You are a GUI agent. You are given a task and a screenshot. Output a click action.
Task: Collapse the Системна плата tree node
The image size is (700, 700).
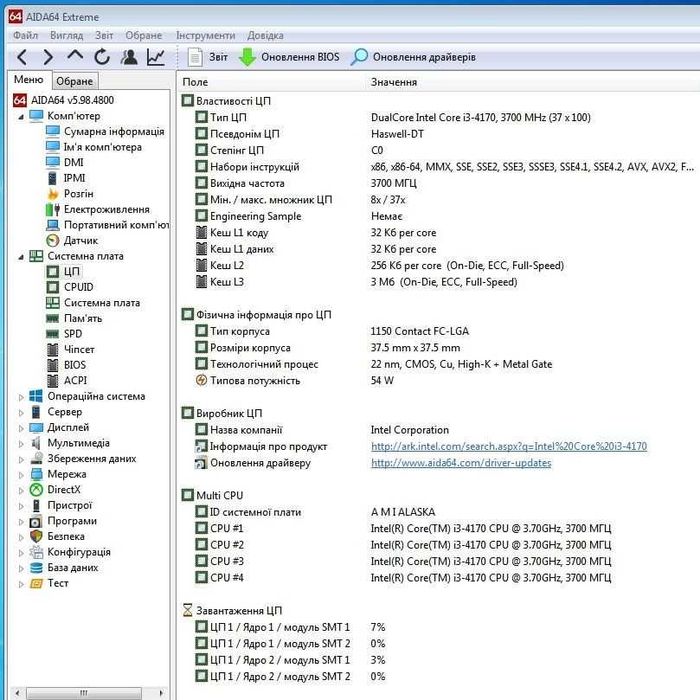point(21,257)
